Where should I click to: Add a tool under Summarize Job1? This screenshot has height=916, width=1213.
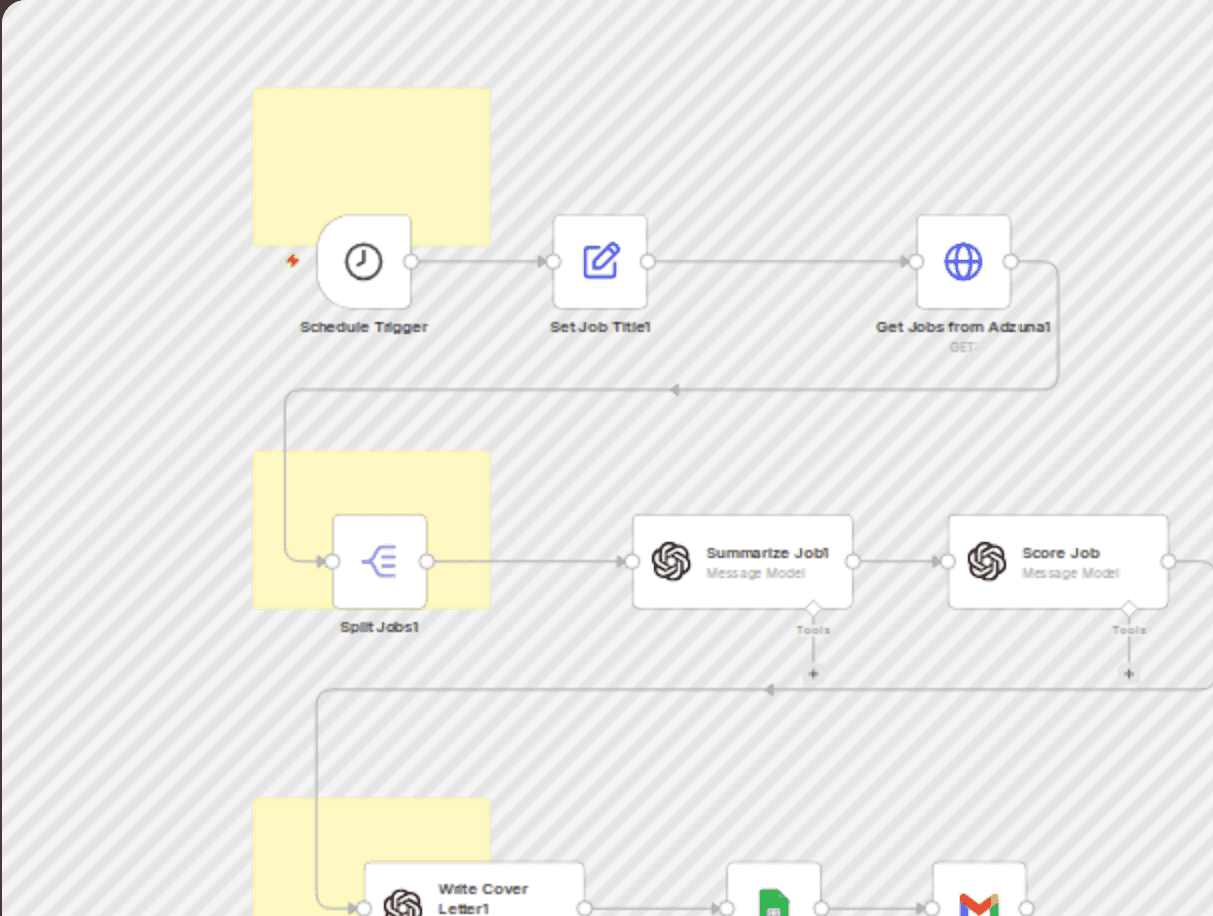[x=813, y=674]
